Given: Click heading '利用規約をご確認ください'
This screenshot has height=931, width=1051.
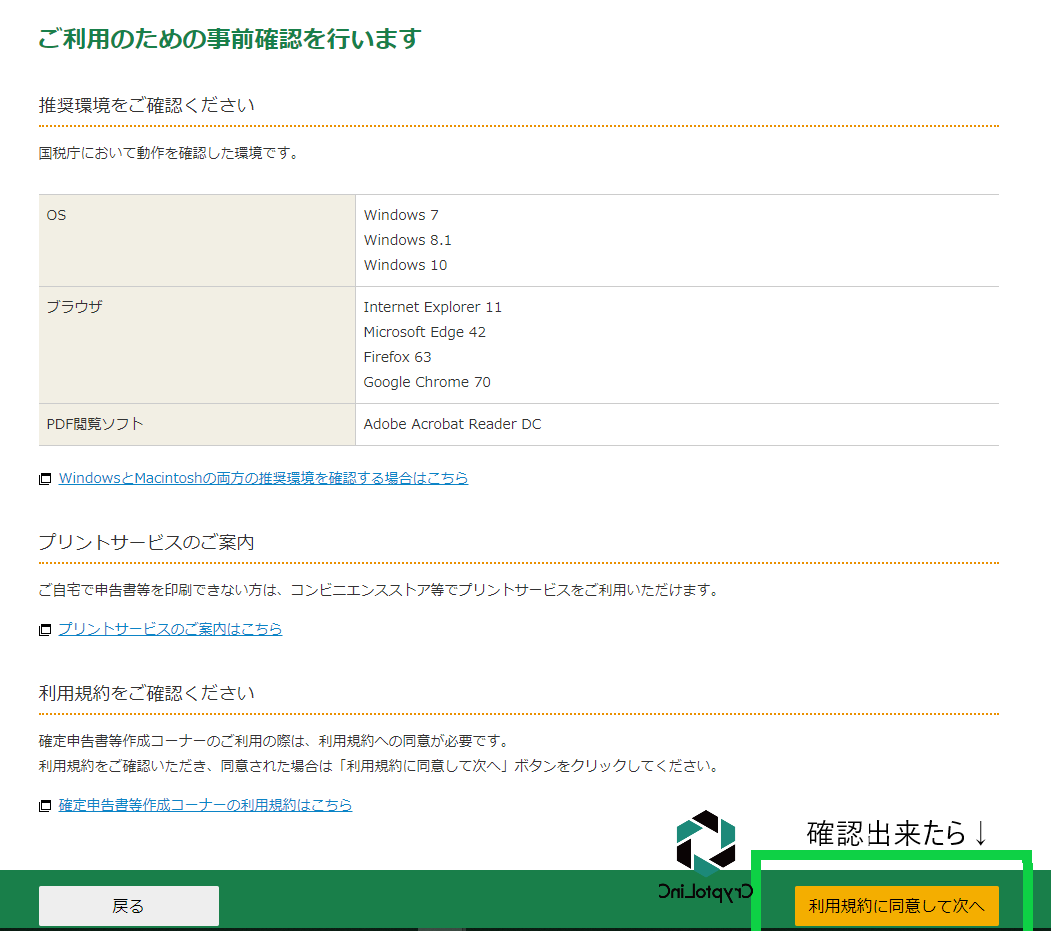Looking at the screenshot, I should [x=147, y=693].
